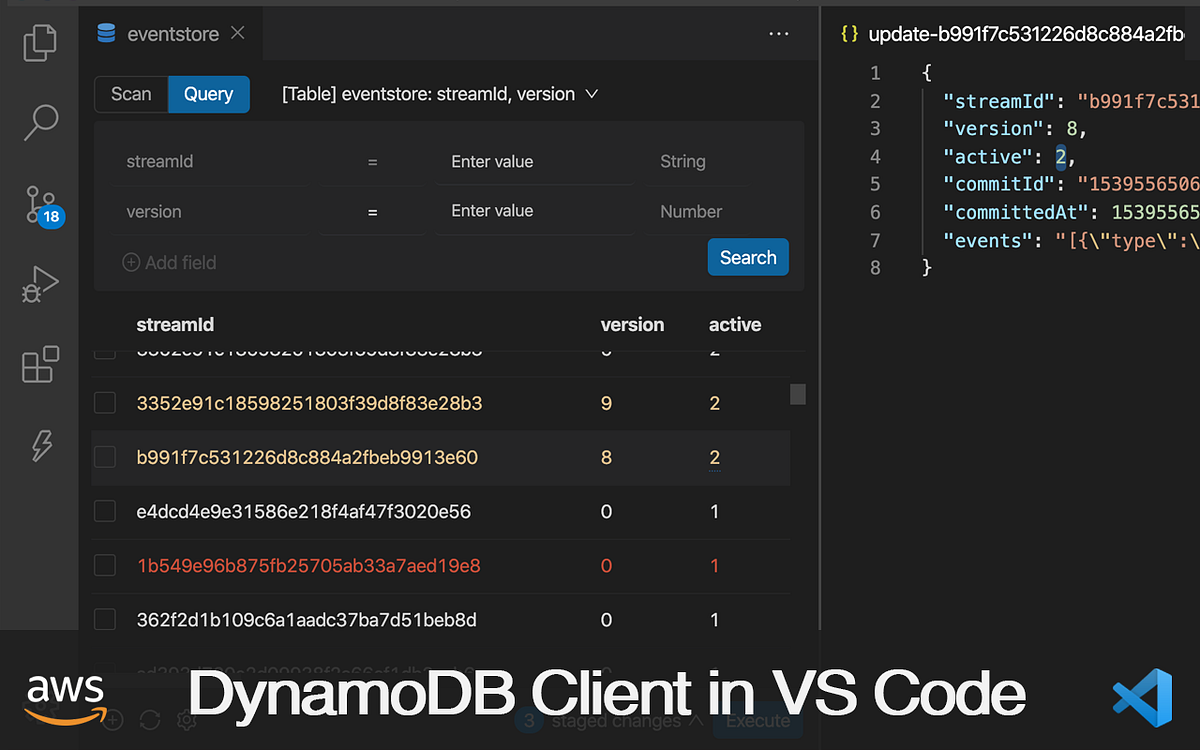Click the plus icon beside Add field

[x=131, y=262]
